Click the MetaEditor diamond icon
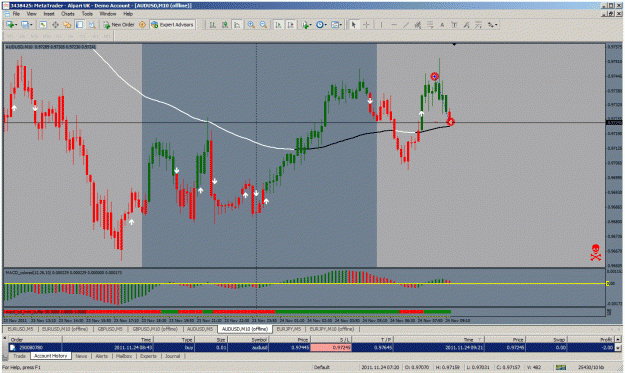Image resolution: width=625 pixels, height=373 pixels. [x=142, y=25]
